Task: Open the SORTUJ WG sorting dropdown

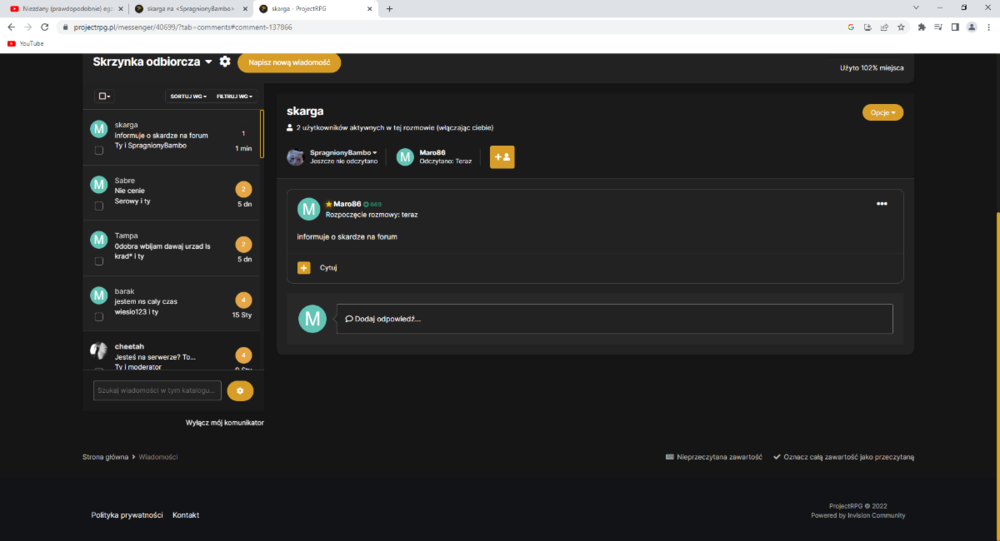Action: 188,96
